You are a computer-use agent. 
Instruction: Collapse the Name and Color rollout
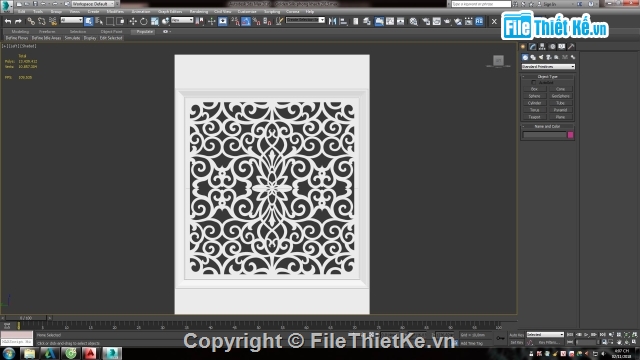tap(547, 127)
